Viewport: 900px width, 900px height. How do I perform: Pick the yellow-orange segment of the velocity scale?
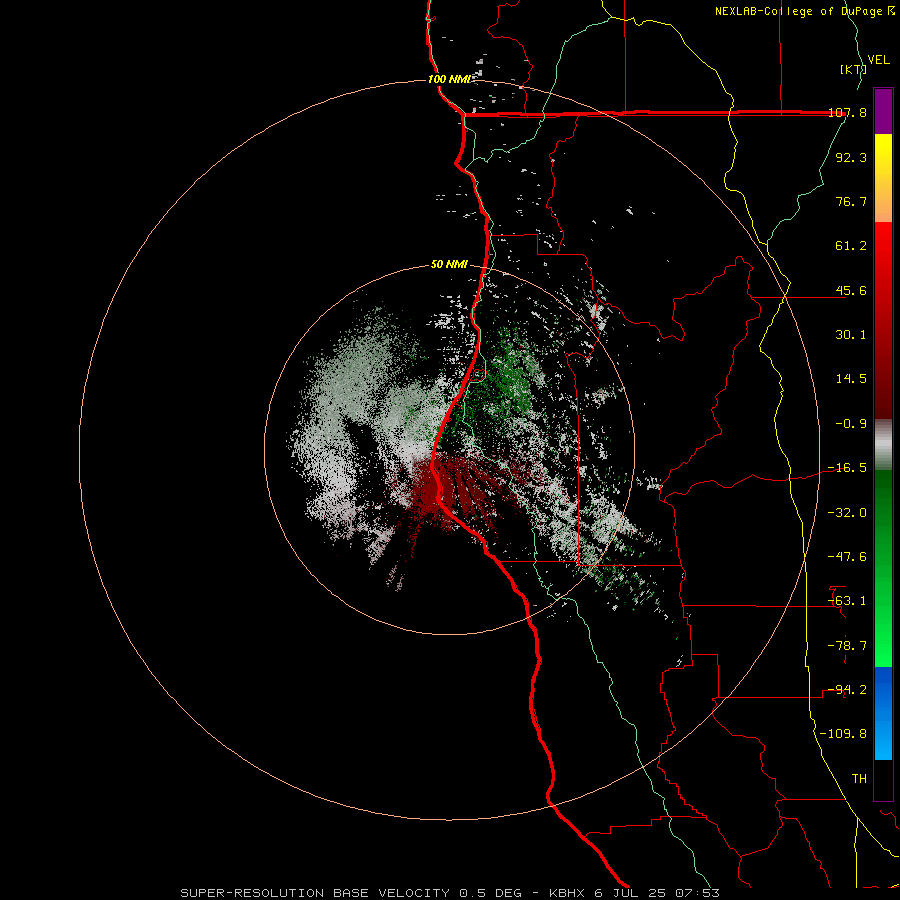(883, 178)
